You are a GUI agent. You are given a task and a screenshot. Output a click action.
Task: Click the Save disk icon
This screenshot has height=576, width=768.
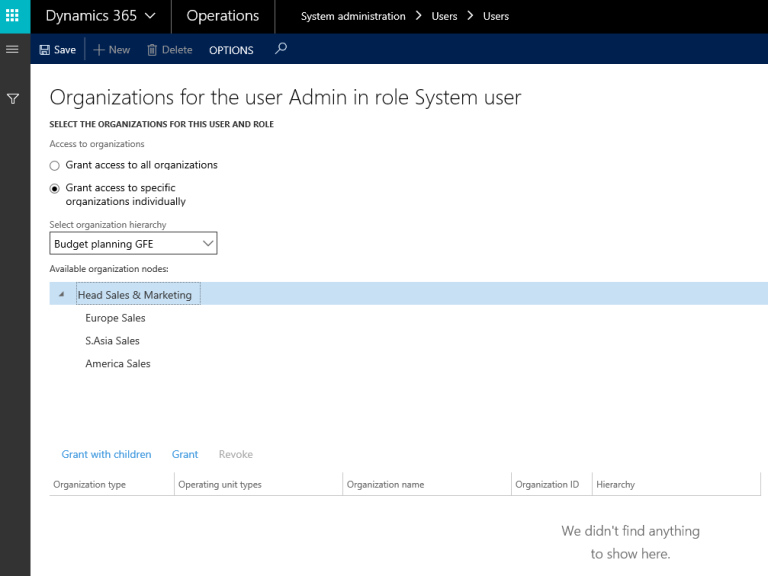[x=45, y=50]
